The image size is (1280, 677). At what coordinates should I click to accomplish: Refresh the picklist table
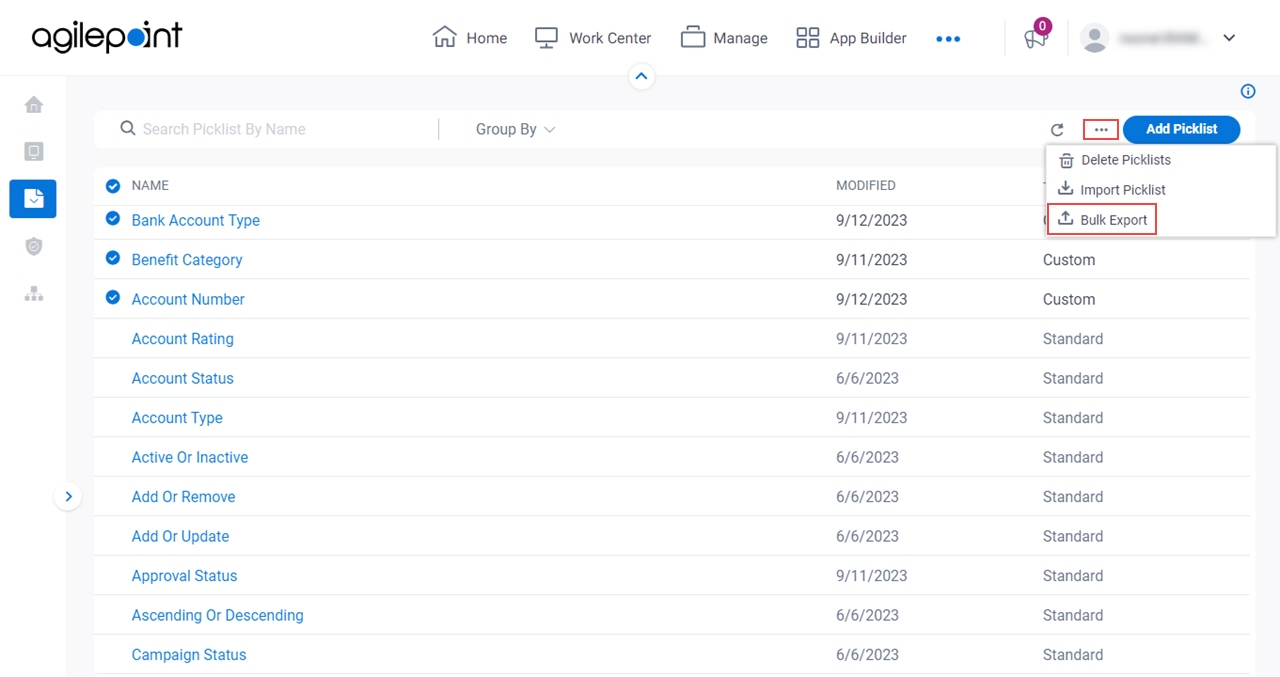(x=1057, y=130)
